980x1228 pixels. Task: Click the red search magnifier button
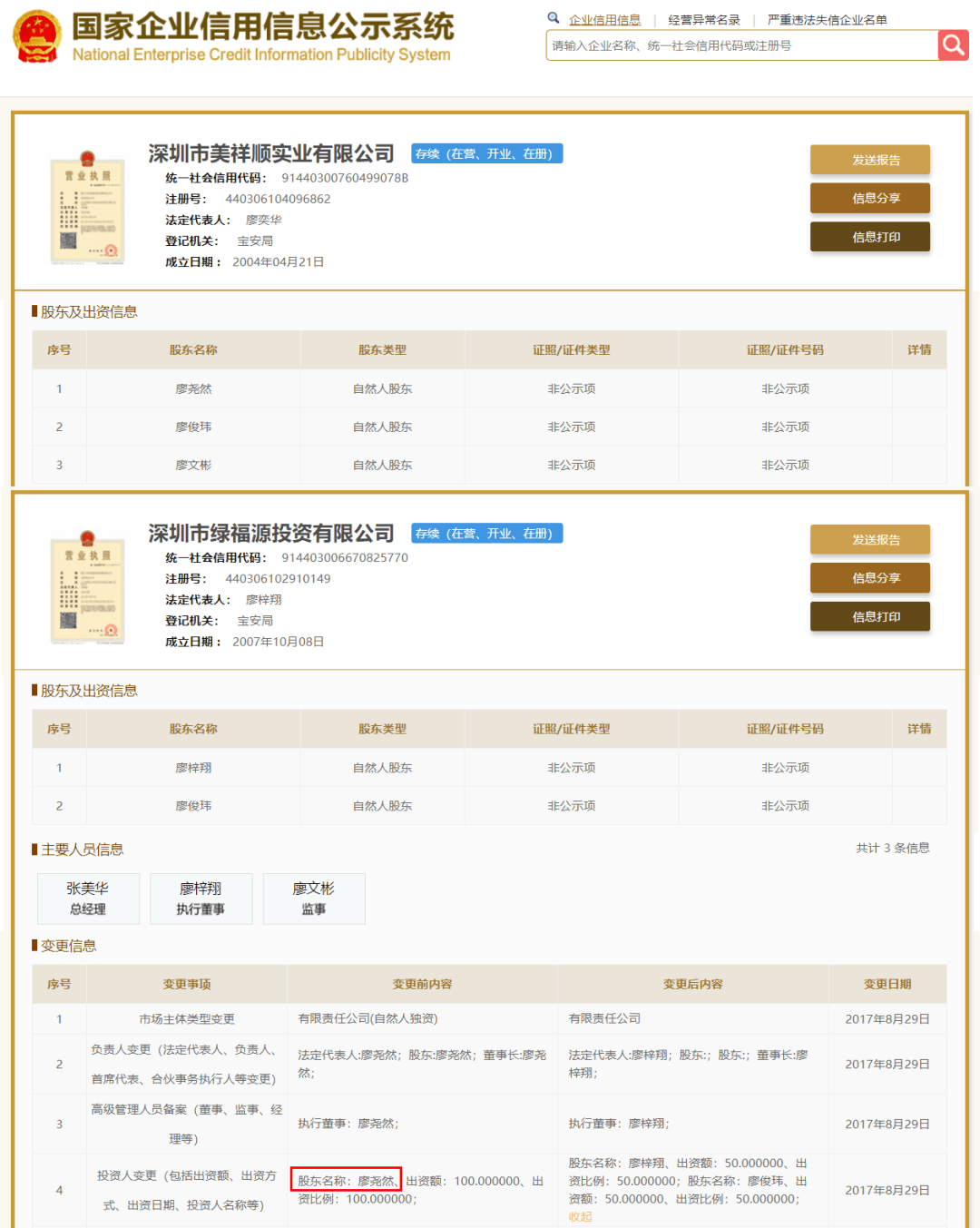953,44
